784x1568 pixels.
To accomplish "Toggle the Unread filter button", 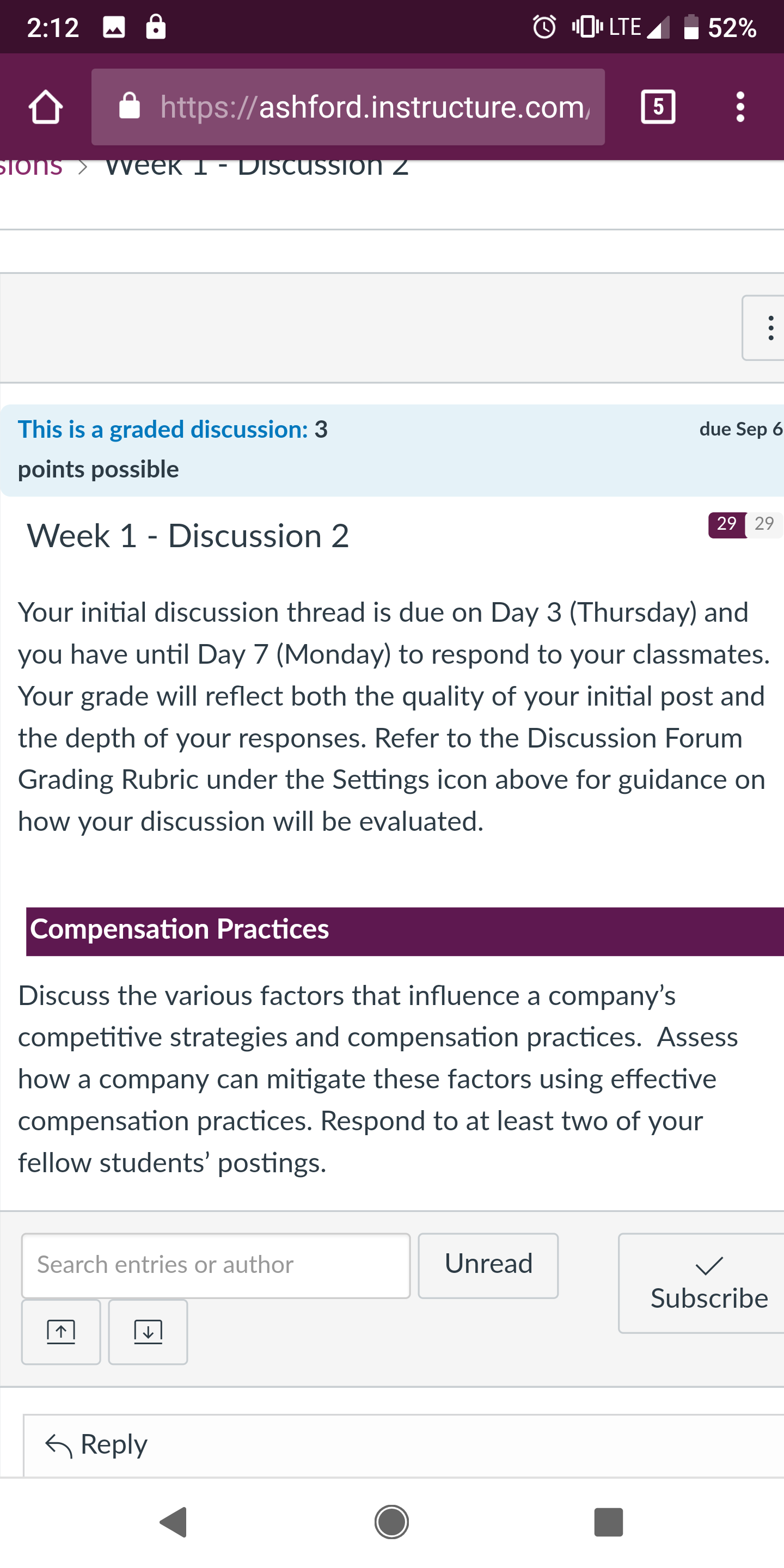I will coord(488,1265).
